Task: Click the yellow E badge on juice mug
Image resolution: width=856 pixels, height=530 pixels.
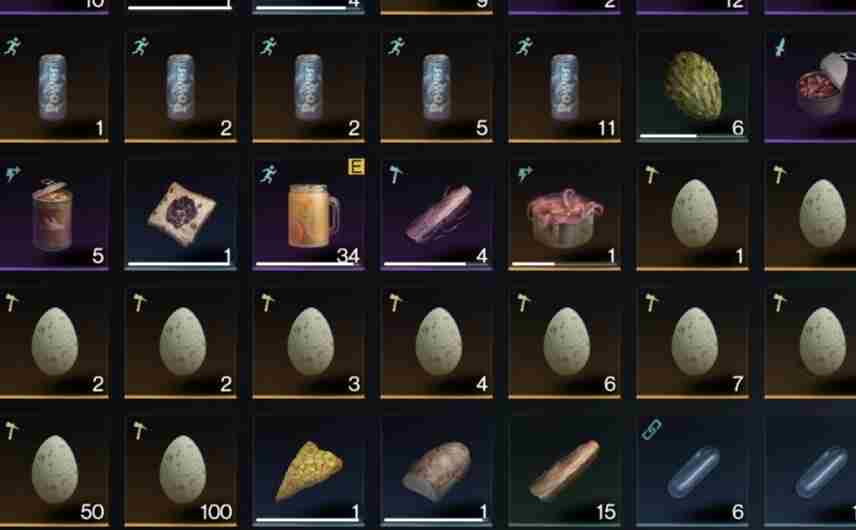Action: pyautogui.click(x=356, y=166)
